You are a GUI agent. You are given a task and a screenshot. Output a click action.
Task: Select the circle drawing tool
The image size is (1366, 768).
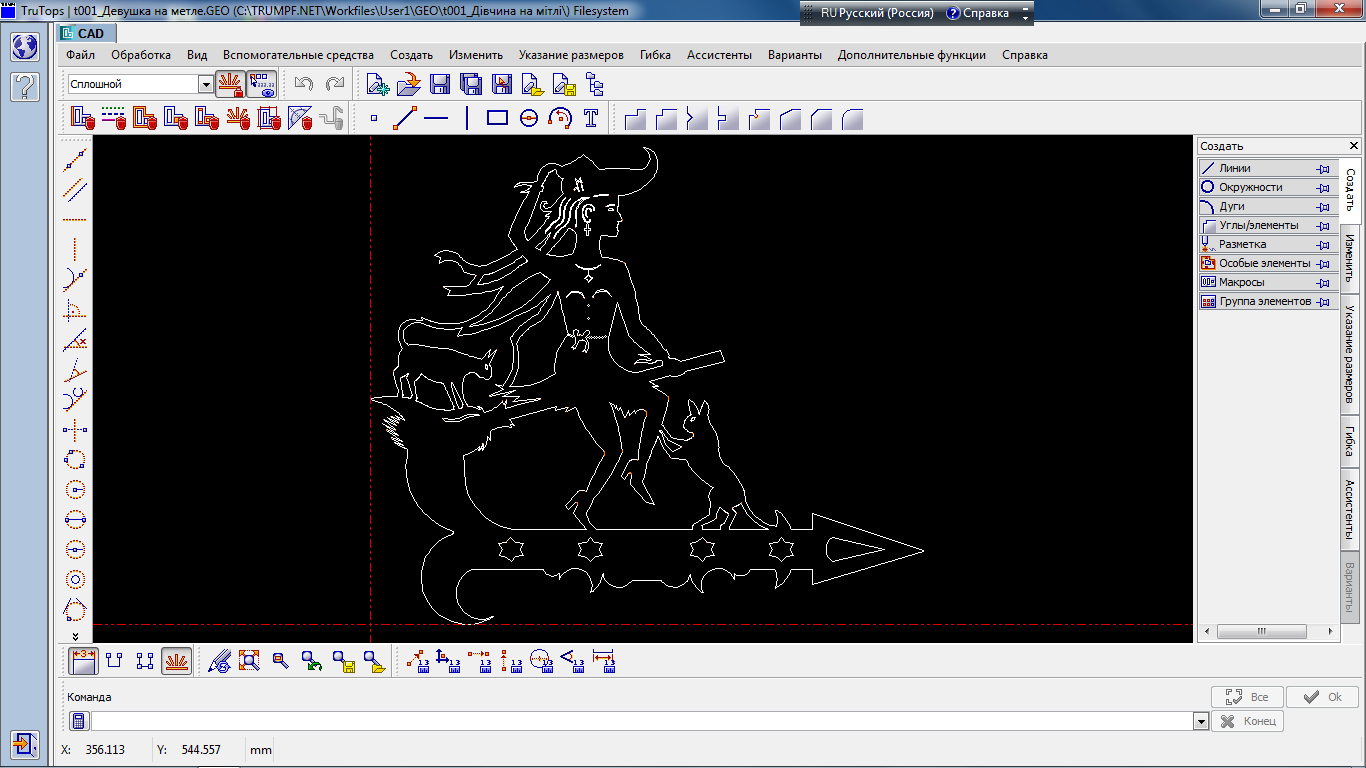tap(529, 118)
